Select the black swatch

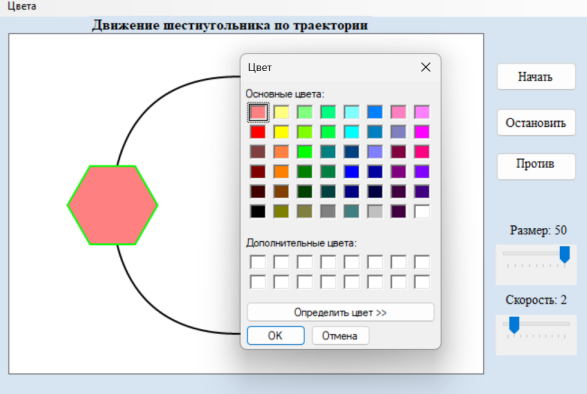[258, 211]
